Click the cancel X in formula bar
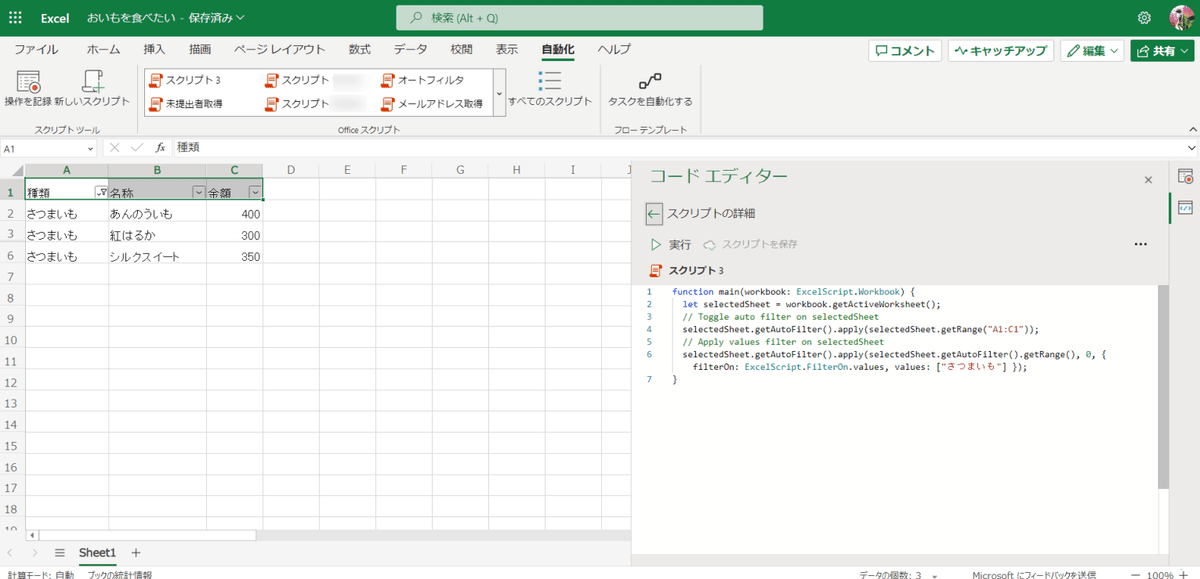 click(x=115, y=147)
